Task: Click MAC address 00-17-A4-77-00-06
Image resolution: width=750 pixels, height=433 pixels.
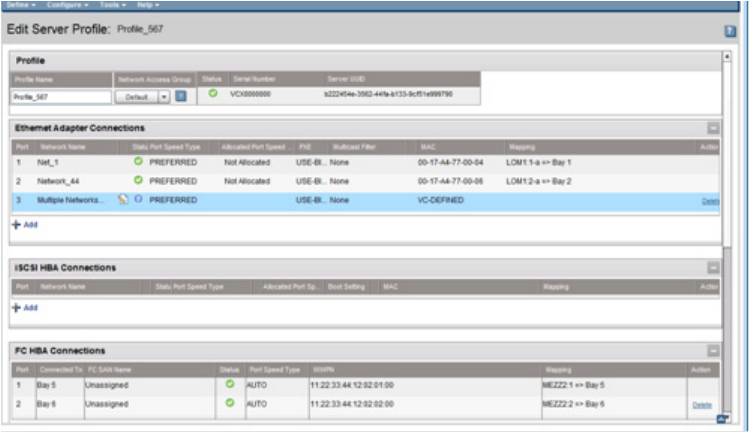Action: click(450, 181)
